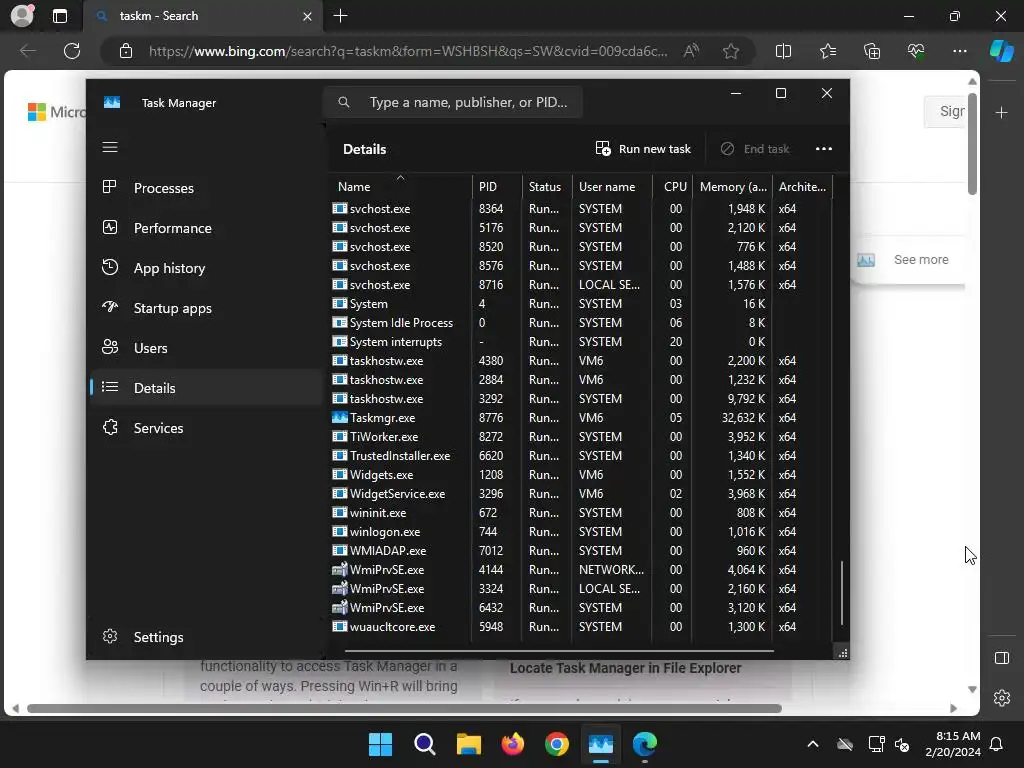Viewport: 1024px width, 768px height.
Task: Open Task Manager hamburger navigation menu
Action: pyautogui.click(x=110, y=147)
